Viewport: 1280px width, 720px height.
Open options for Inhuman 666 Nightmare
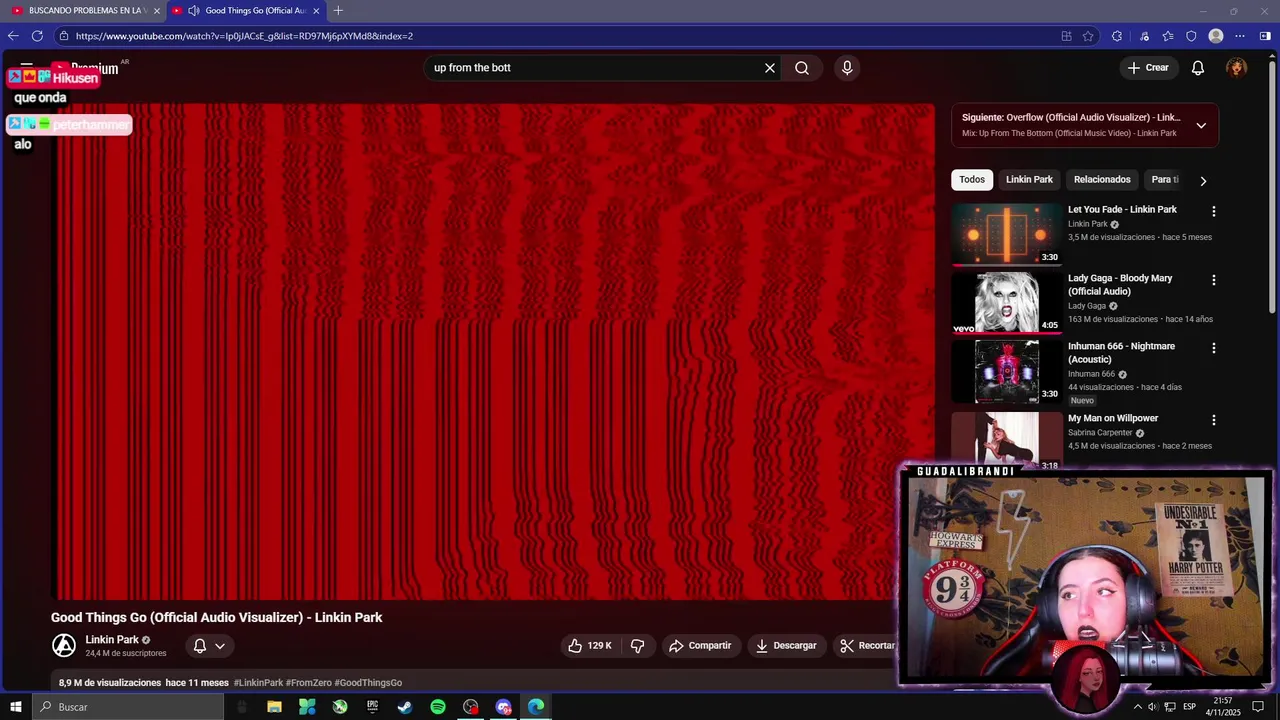pyautogui.click(x=1214, y=348)
